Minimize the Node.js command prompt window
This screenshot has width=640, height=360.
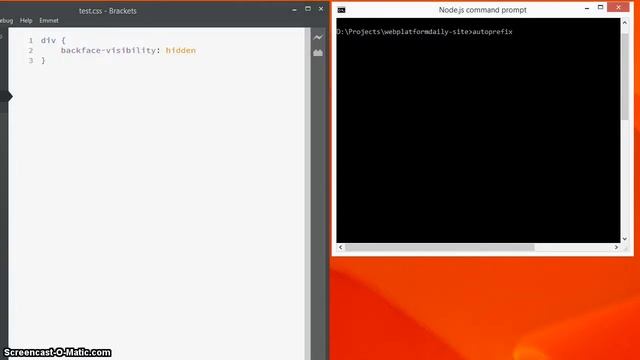click(587, 8)
